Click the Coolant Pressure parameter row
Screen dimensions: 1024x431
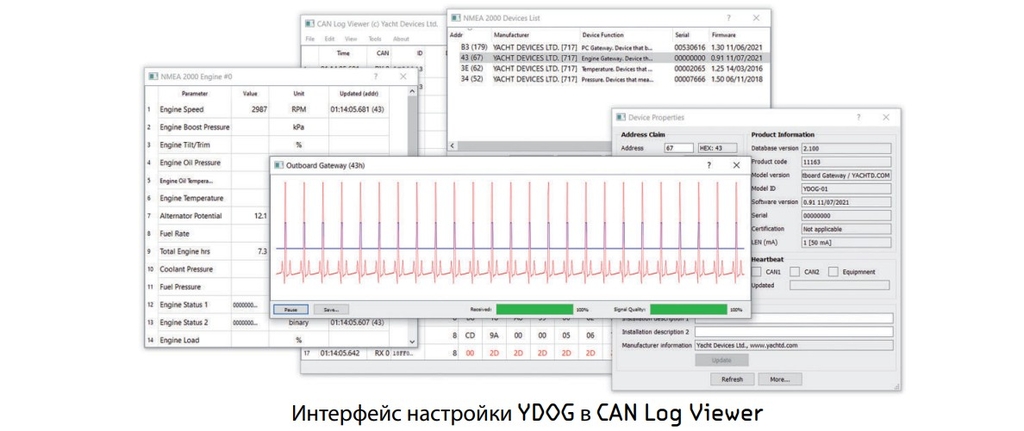click(x=208, y=269)
